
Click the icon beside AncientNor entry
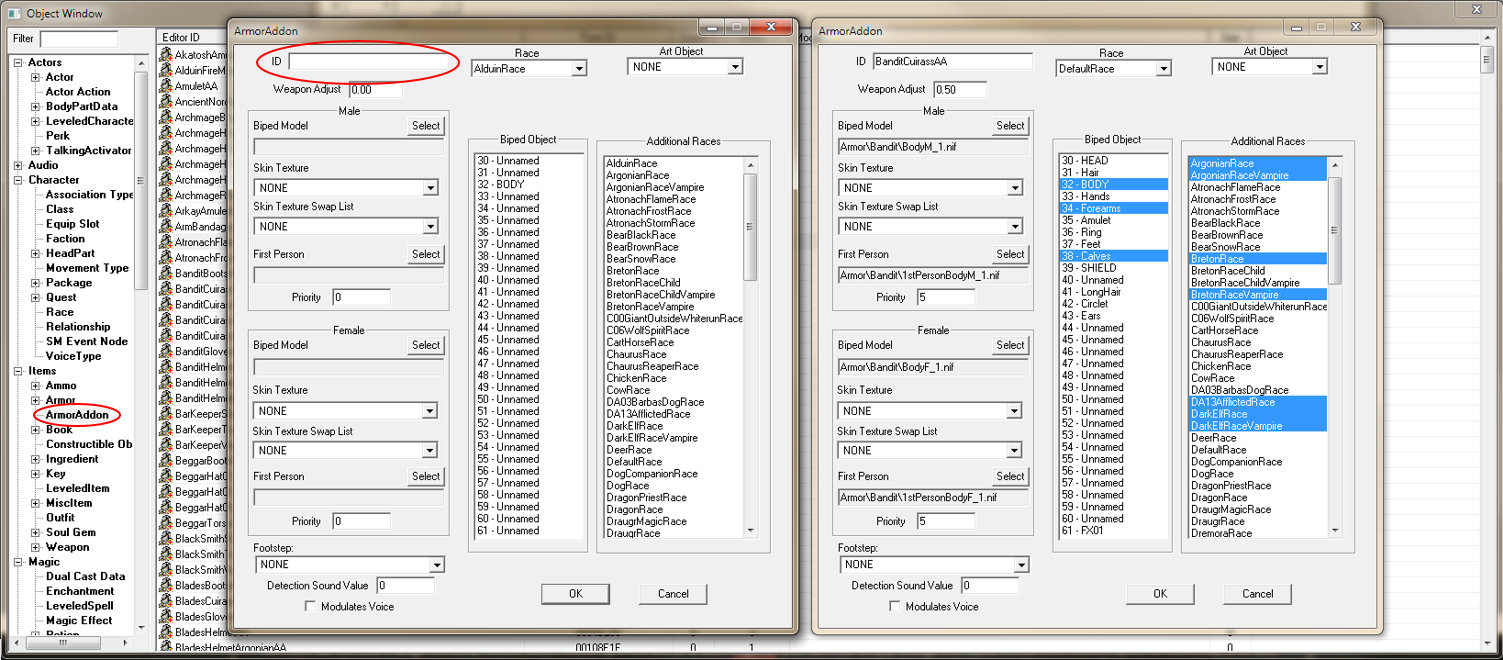[x=167, y=101]
